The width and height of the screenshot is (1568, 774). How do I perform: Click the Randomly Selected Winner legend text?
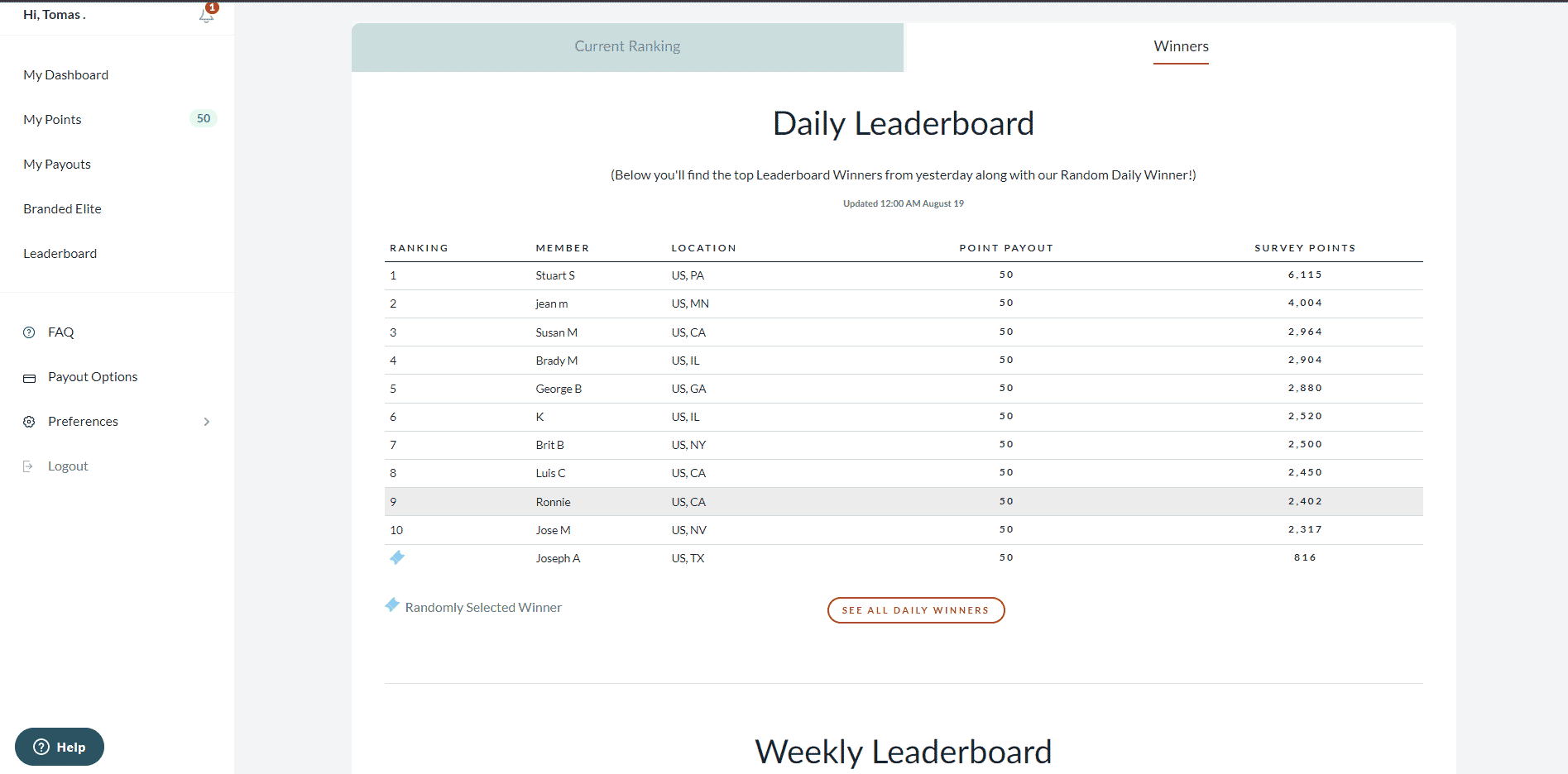pos(483,608)
